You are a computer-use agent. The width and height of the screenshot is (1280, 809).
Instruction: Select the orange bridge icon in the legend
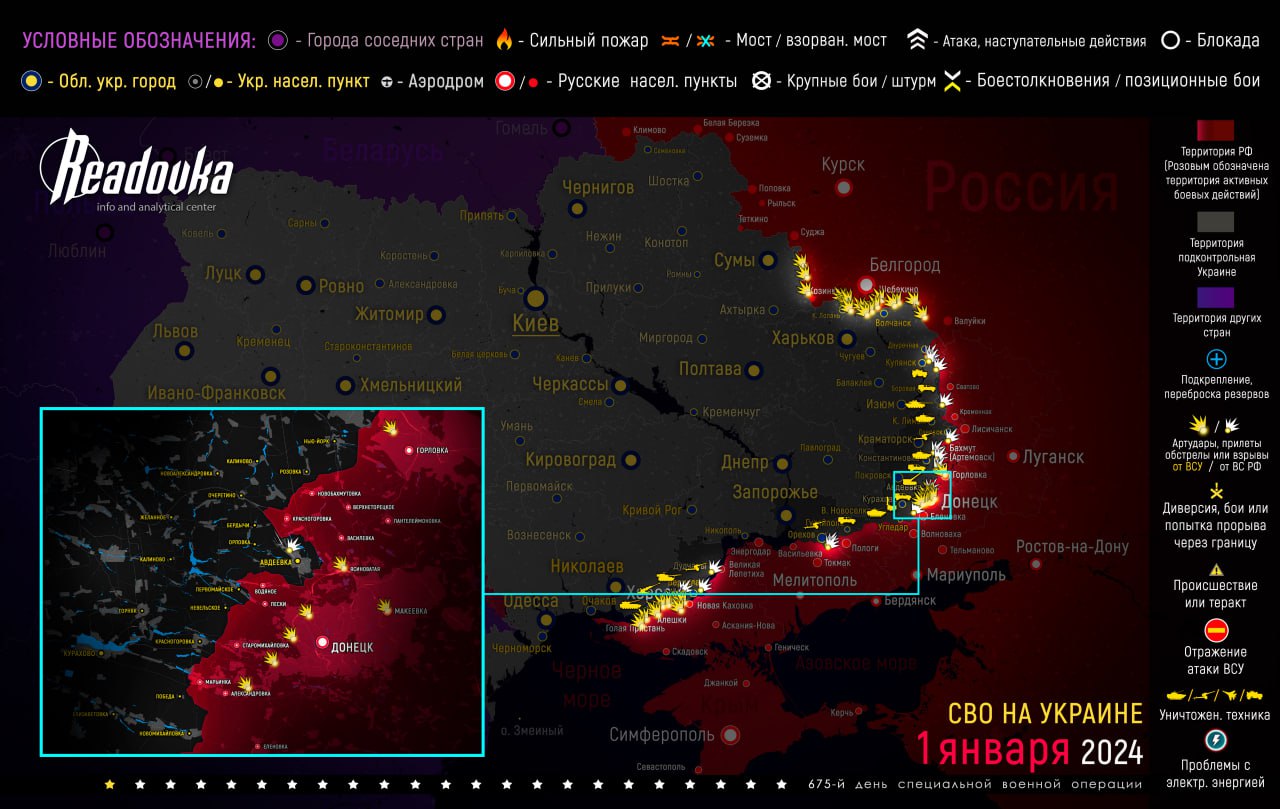[x=670, y=41]
